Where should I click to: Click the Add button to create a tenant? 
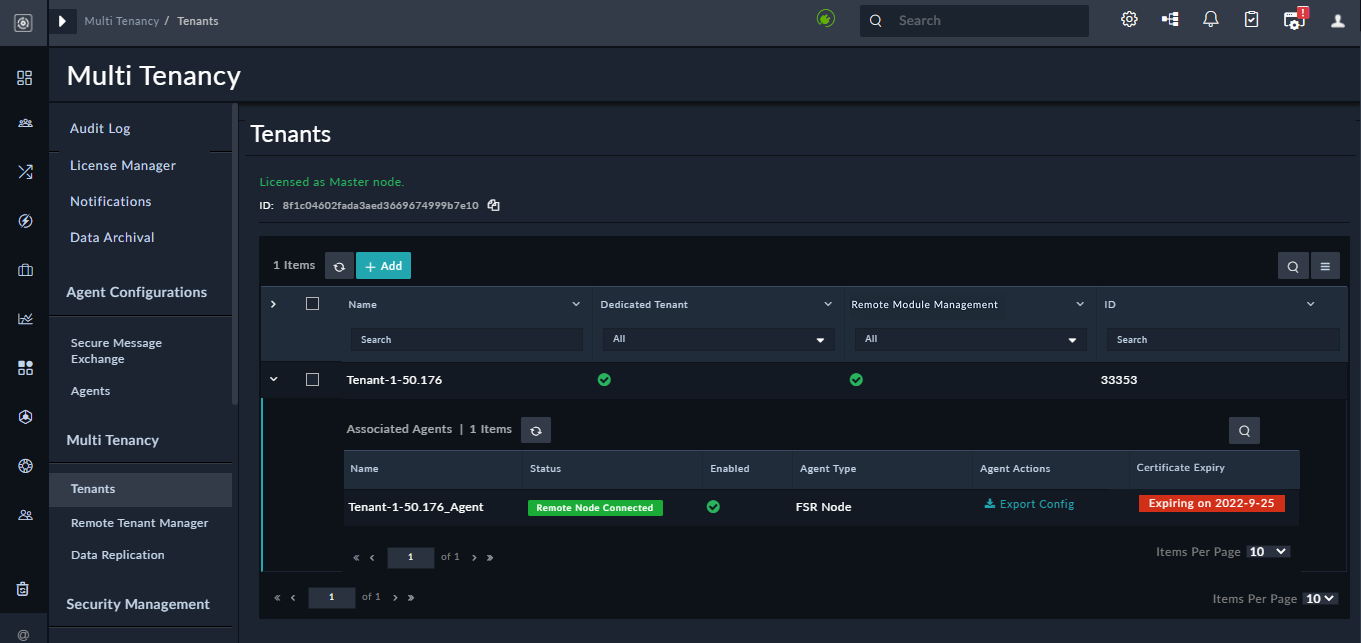click(383, 265)
